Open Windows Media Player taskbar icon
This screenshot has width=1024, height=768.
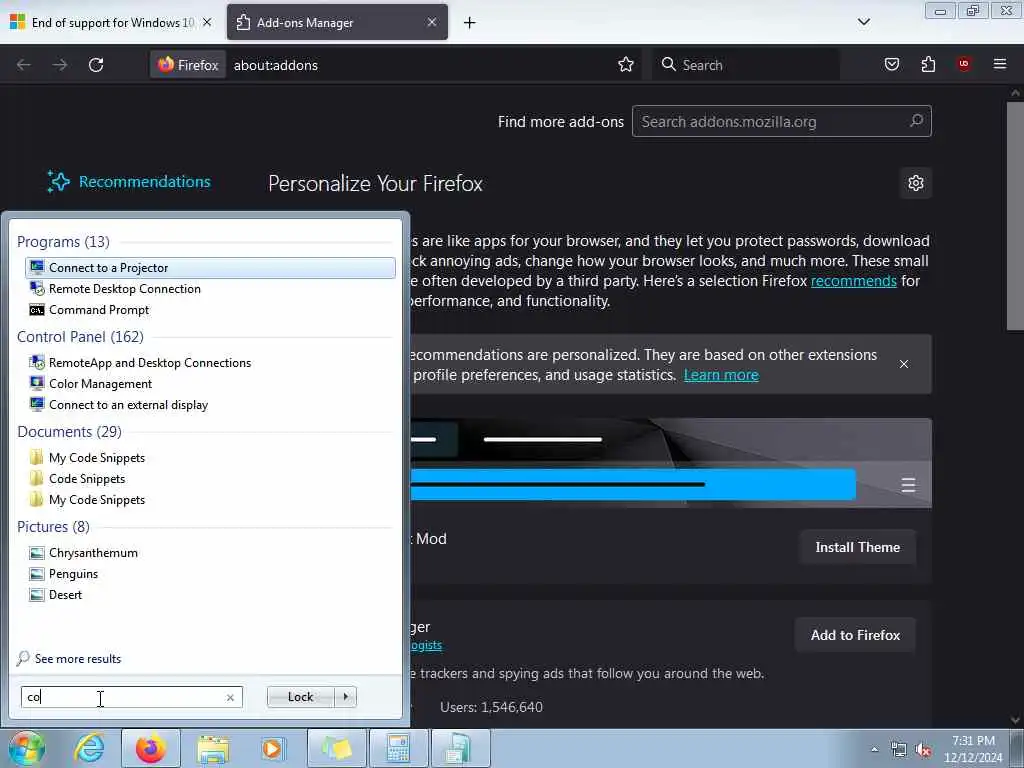[x=272, y=748]
